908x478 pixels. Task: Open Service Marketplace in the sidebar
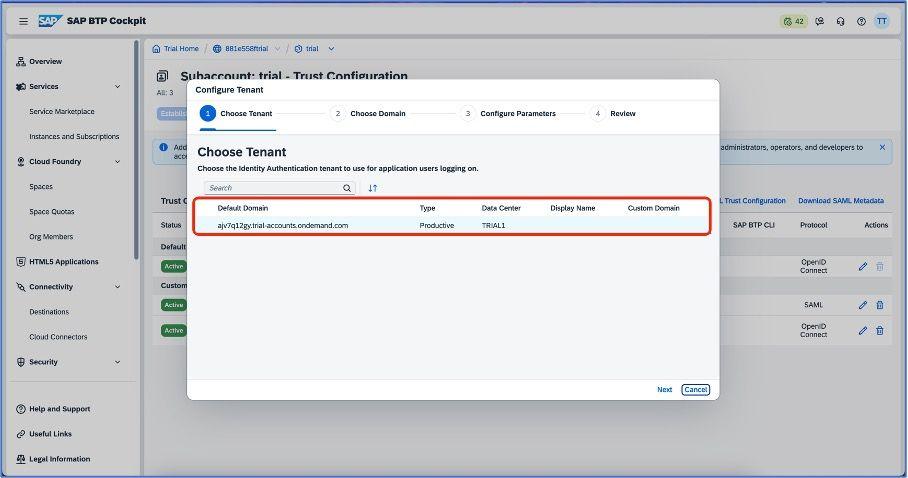tap(62, 111)
